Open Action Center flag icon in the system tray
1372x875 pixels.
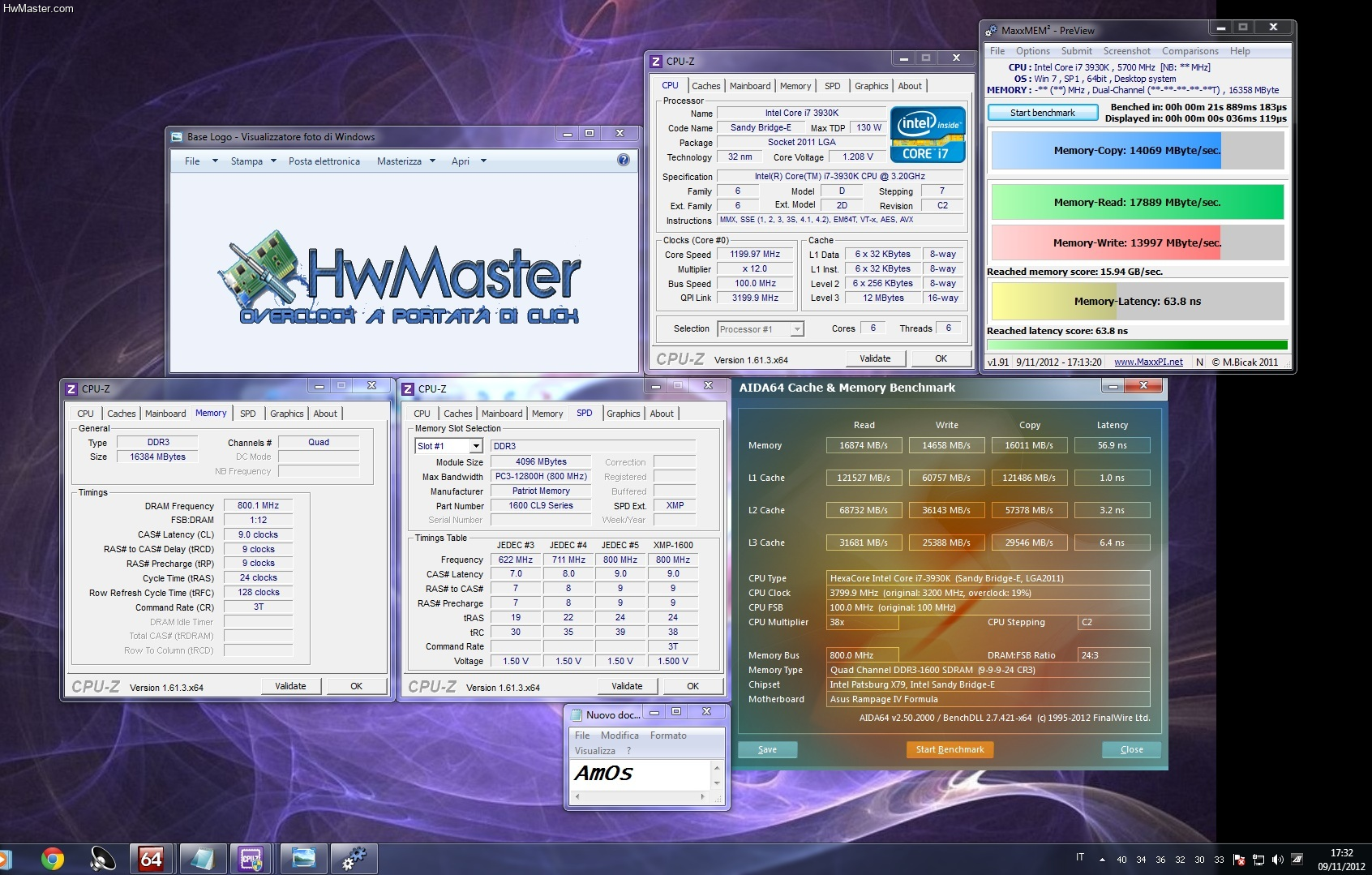[1239, 860]
